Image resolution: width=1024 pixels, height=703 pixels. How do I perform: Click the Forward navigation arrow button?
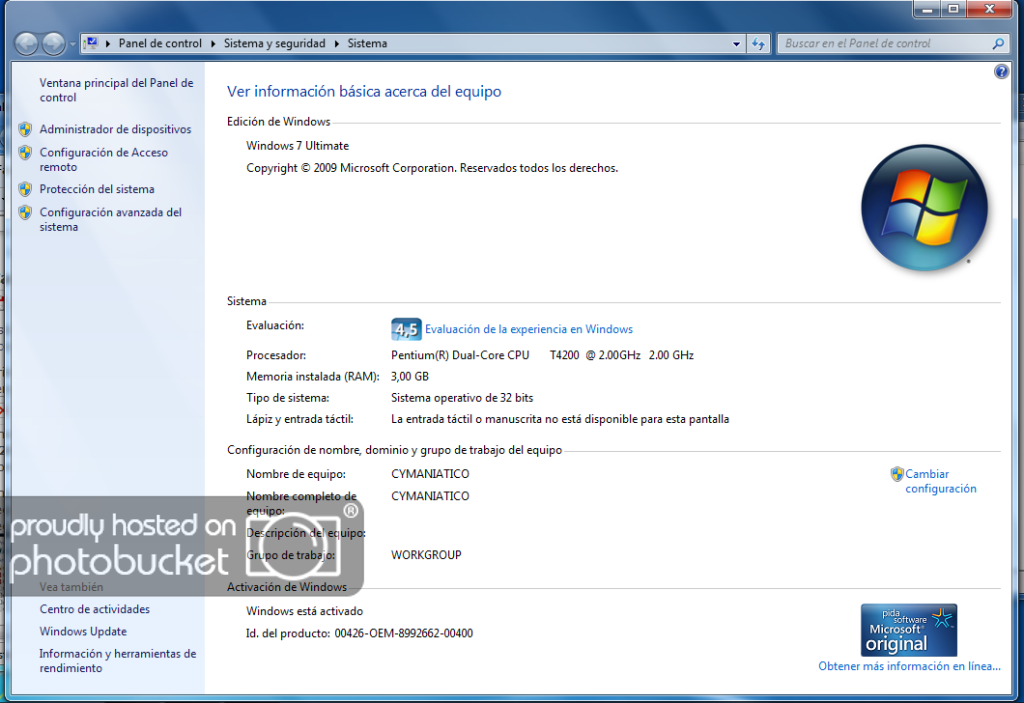click(54, 44)
